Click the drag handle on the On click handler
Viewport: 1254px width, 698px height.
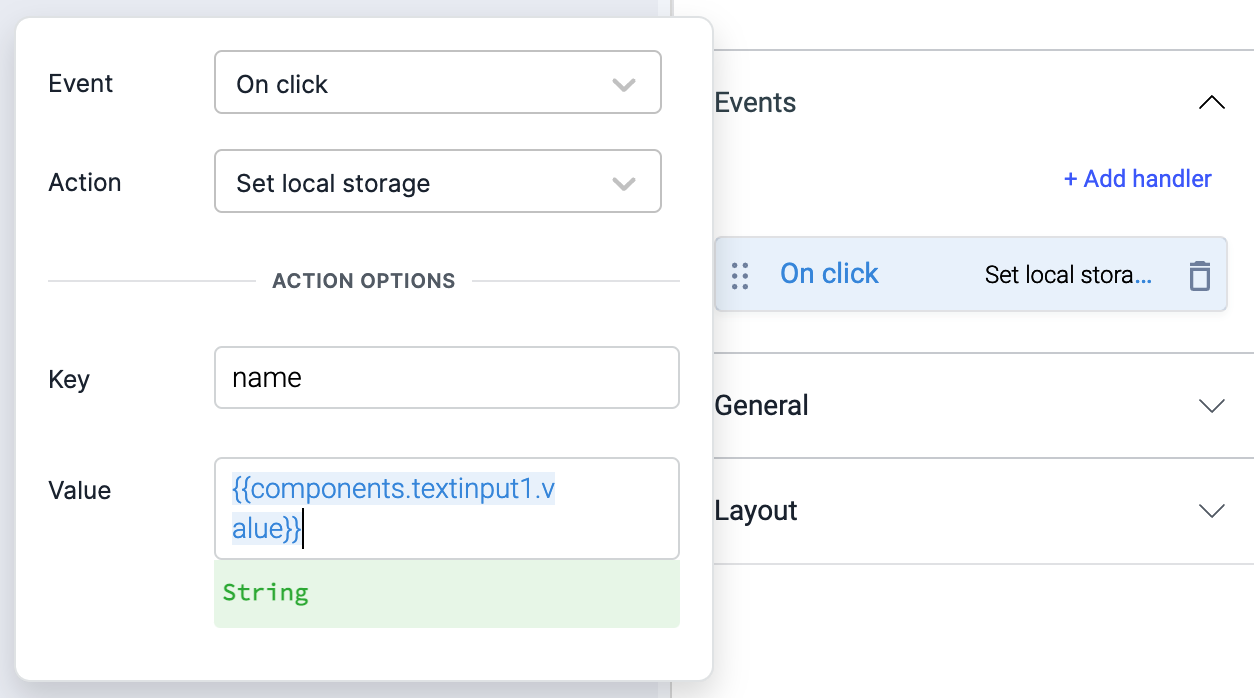(740, 275)
